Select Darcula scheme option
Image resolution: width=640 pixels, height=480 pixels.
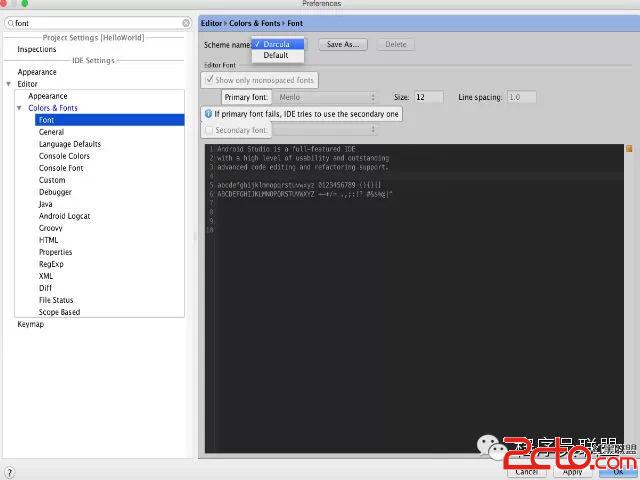pyautogui.click(x=278, y=44)
